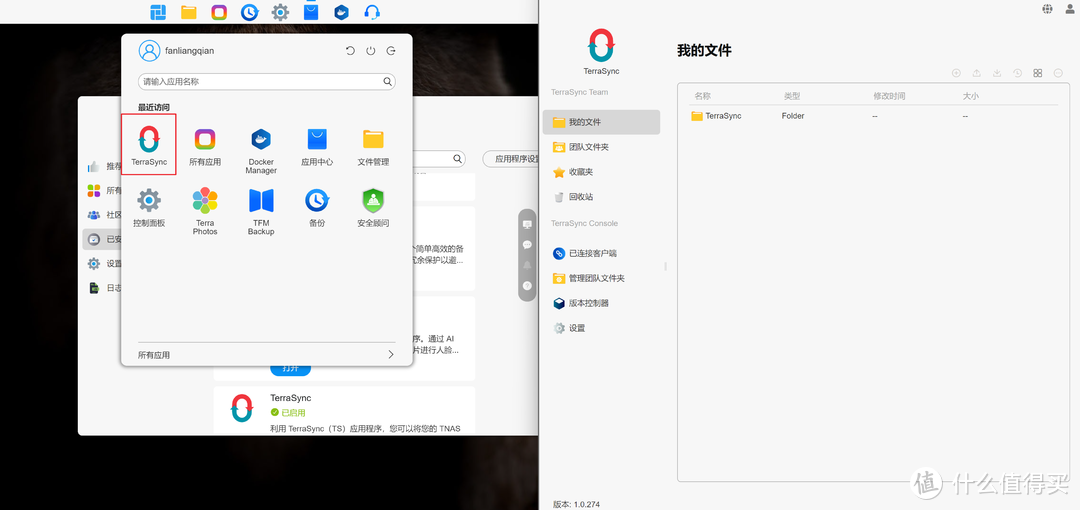This screenshot has height=510, width=1080.
Task: Click the download toolbar icon in TerraSync
Action: tap(997, 73)
